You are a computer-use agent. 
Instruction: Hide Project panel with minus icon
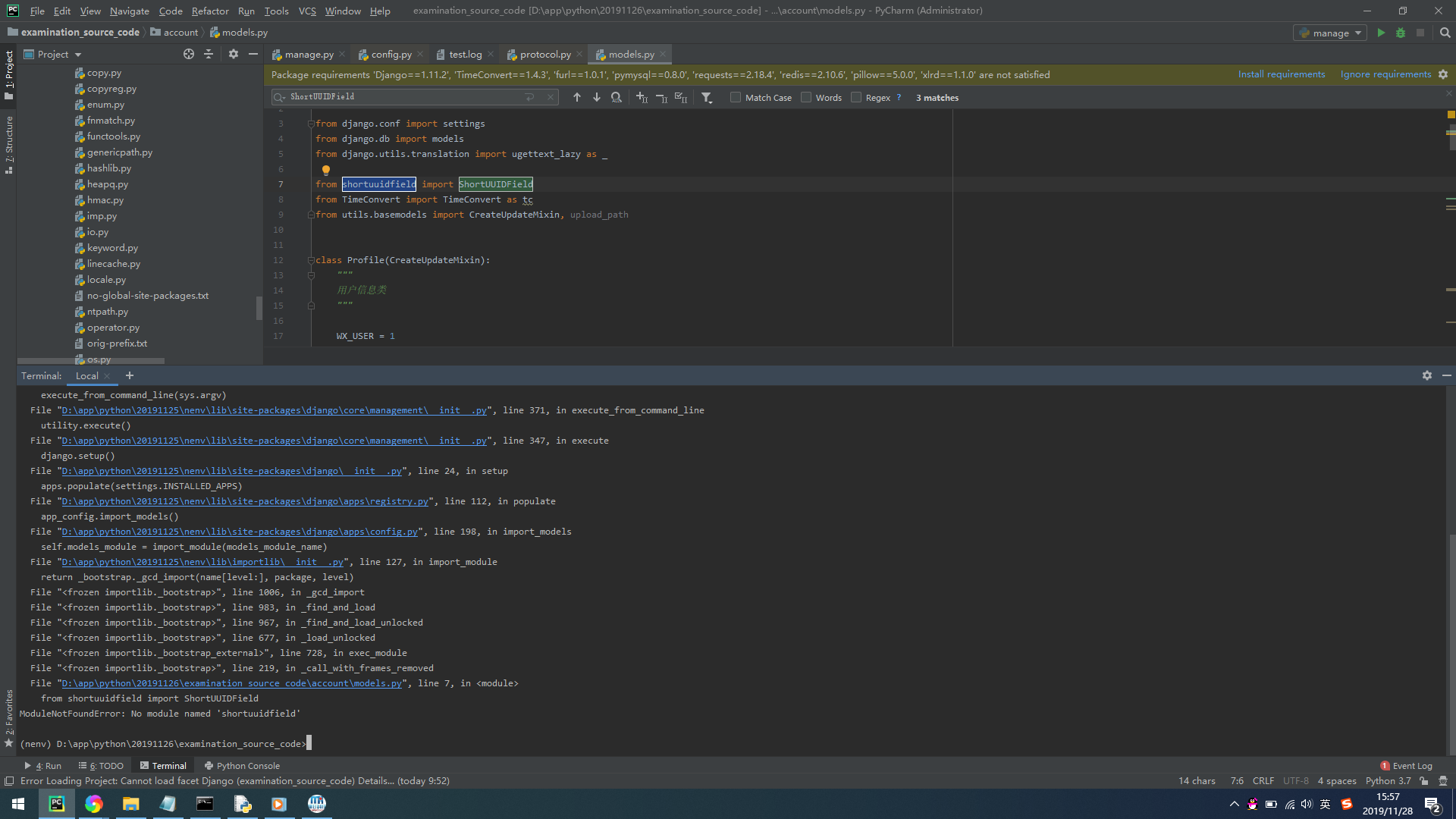pyautogui.click(x=253, y=54)
